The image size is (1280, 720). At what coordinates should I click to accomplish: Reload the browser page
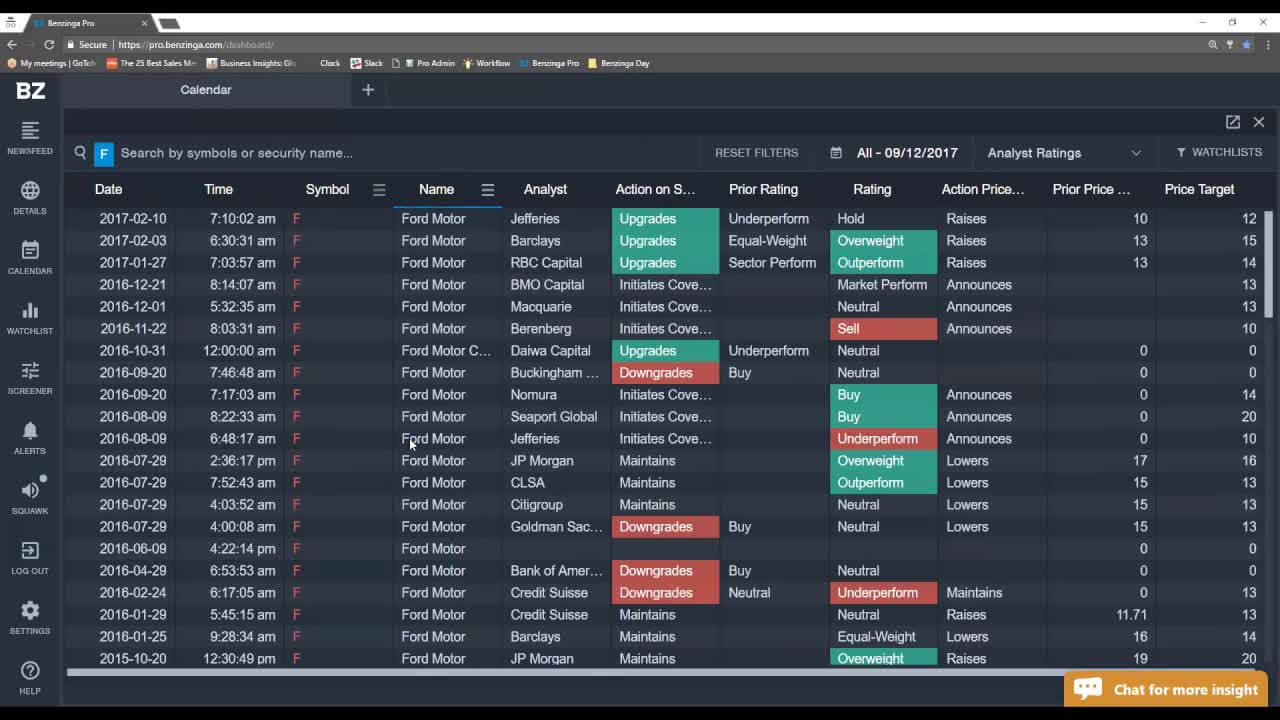pyautogui.click(x=49, y=44)
